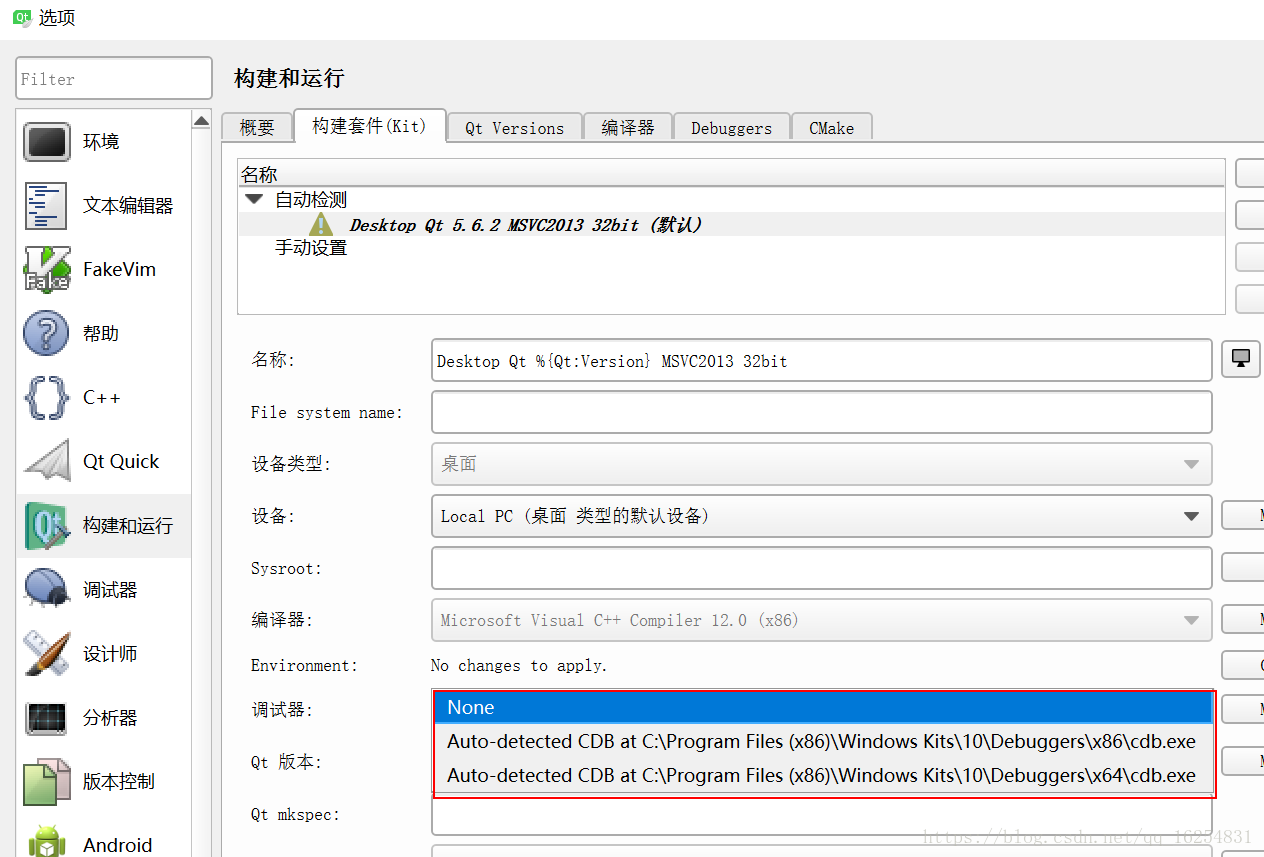The width and height of the screenshot is (1264, 857).
Task: Open the 帮助 help category
Action: [103, 334]
